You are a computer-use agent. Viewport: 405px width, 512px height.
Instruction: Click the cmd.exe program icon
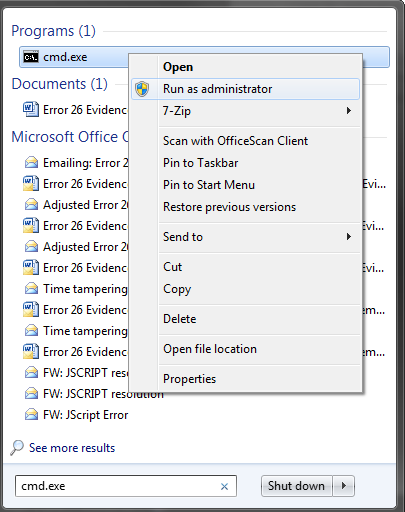tap(31, 57)
